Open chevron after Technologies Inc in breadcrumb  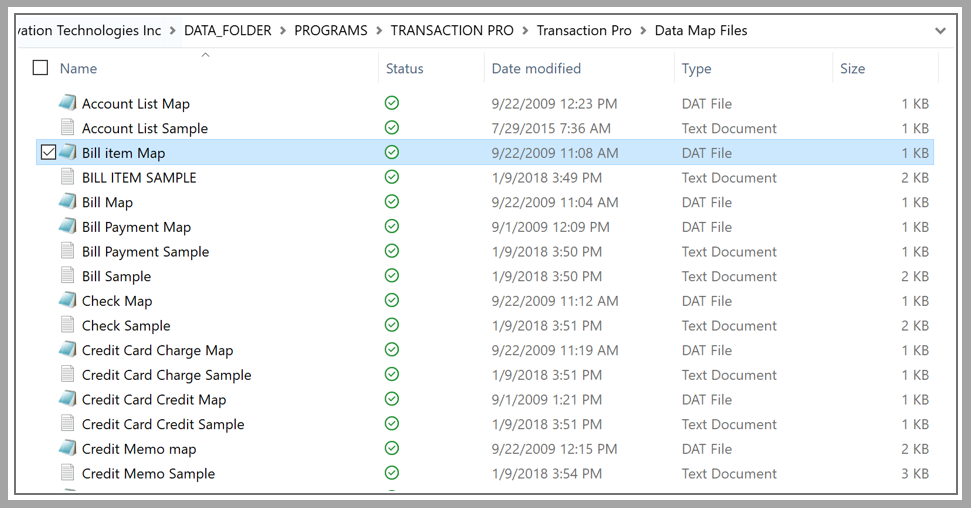pyautogui.click(x=172, y=30)
